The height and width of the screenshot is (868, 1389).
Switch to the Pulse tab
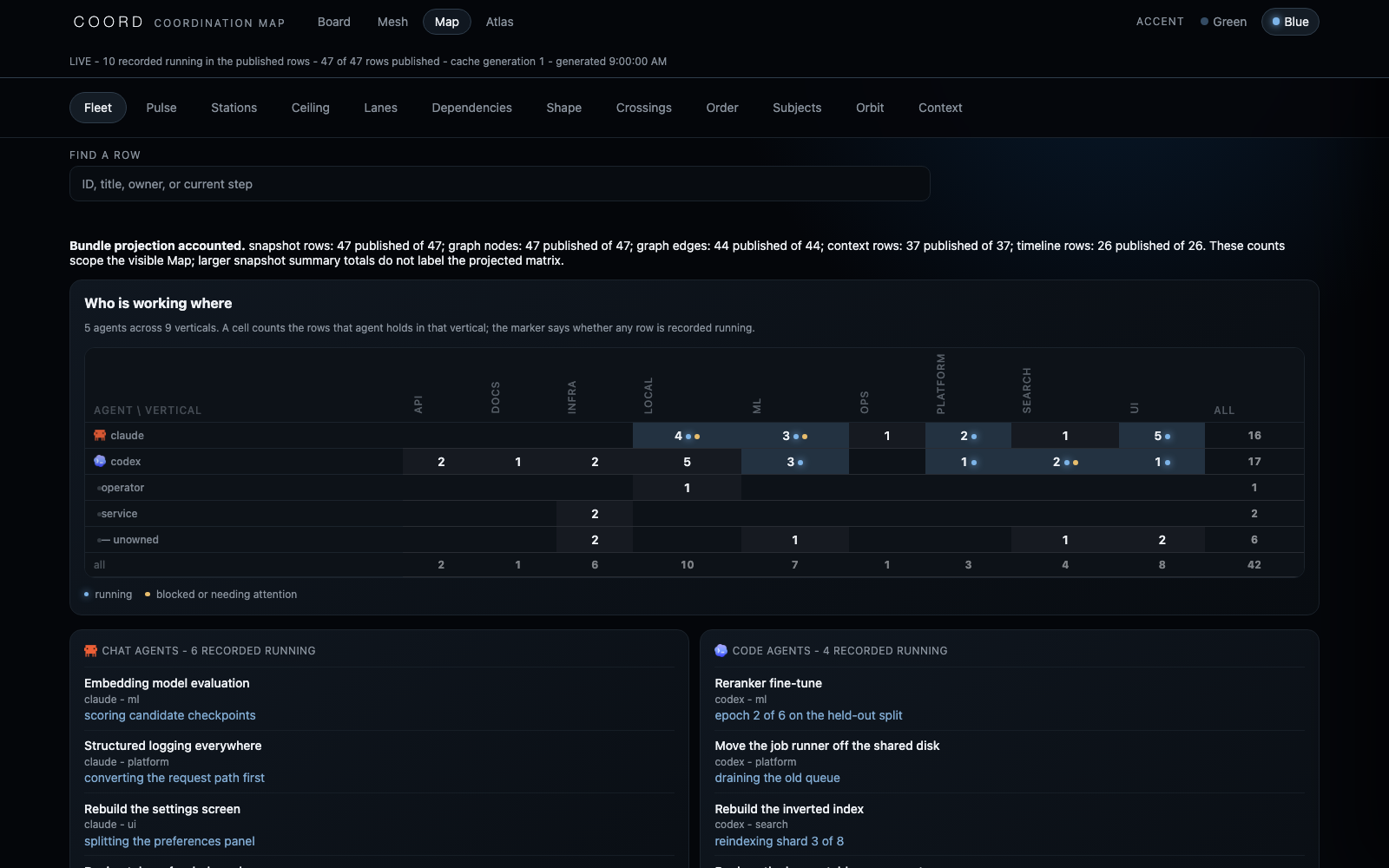click(161, 108)
